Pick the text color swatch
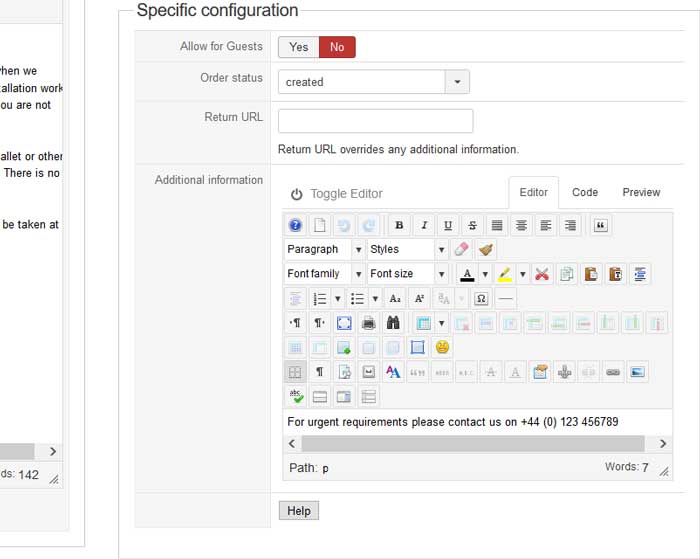 (x=466, y=274)
